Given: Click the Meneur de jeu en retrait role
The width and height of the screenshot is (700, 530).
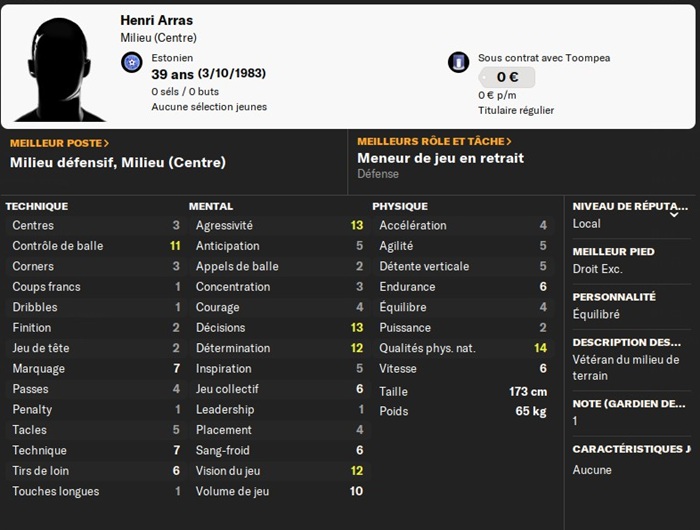Looking at the screenshot, I should tap(440, 158).
